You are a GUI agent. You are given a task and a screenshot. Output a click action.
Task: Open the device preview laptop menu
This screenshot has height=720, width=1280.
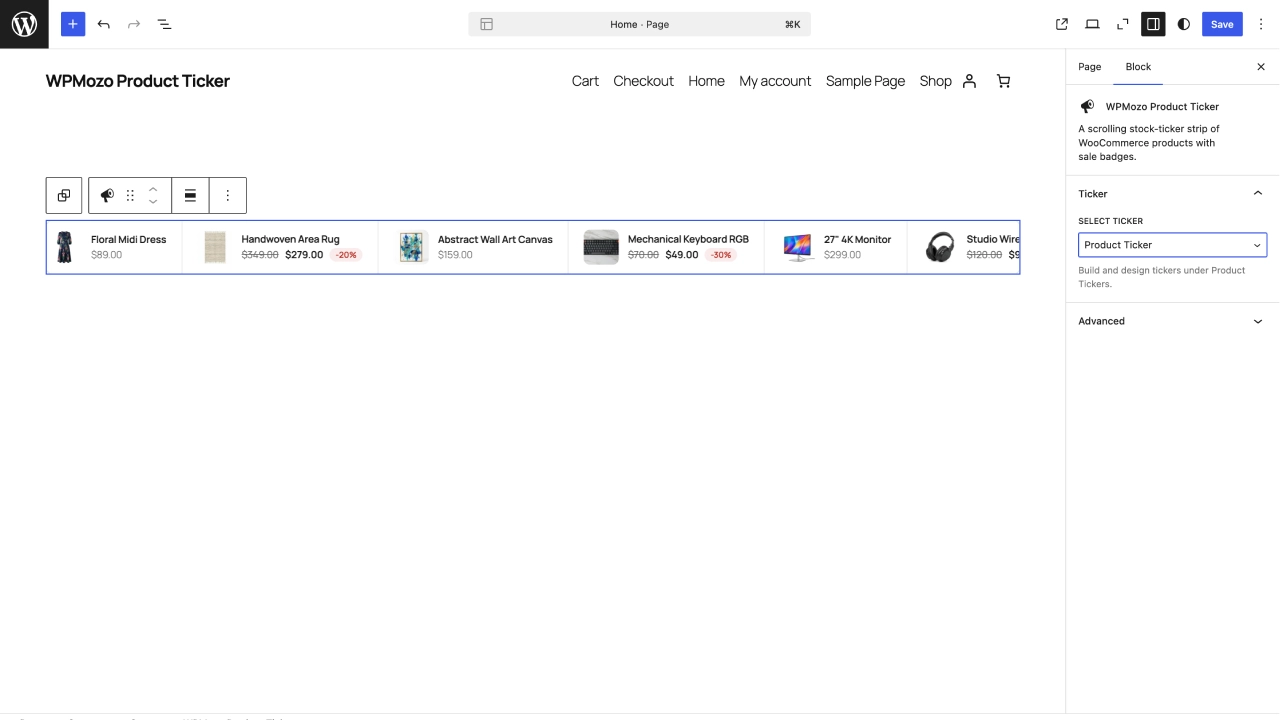tap(1092, 24)
